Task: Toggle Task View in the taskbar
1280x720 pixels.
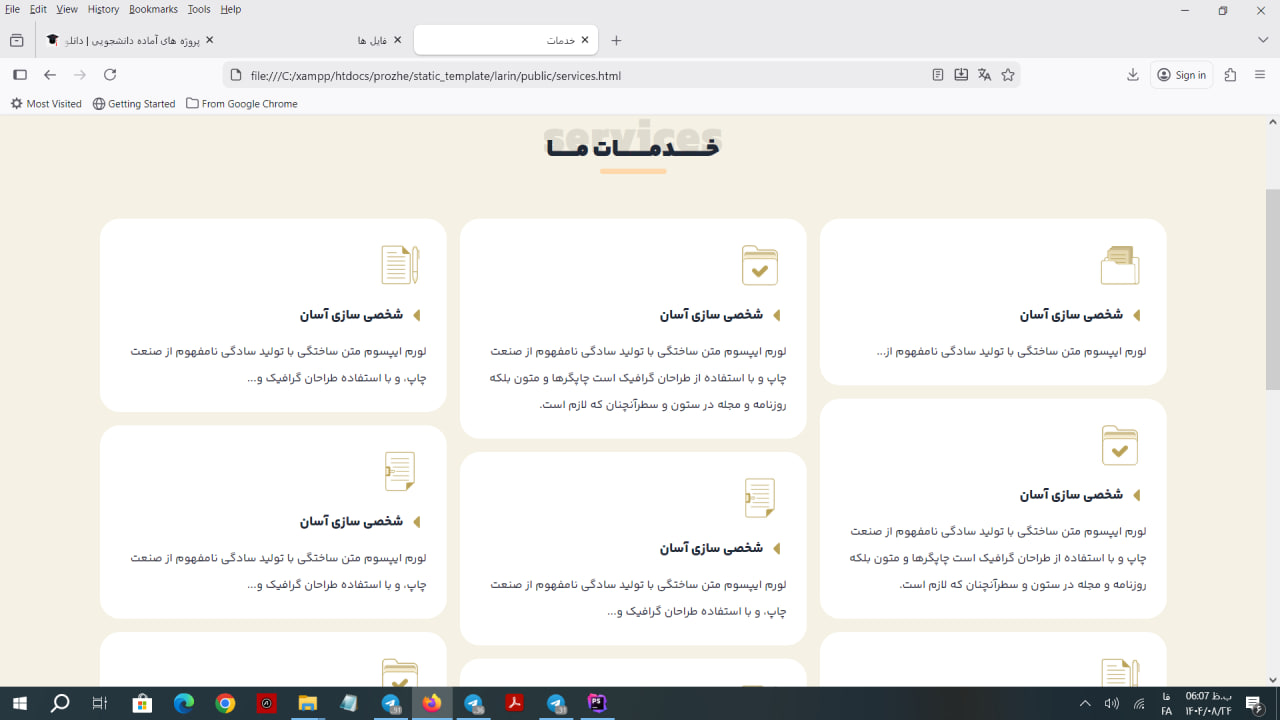Action: tap(100, 703)
